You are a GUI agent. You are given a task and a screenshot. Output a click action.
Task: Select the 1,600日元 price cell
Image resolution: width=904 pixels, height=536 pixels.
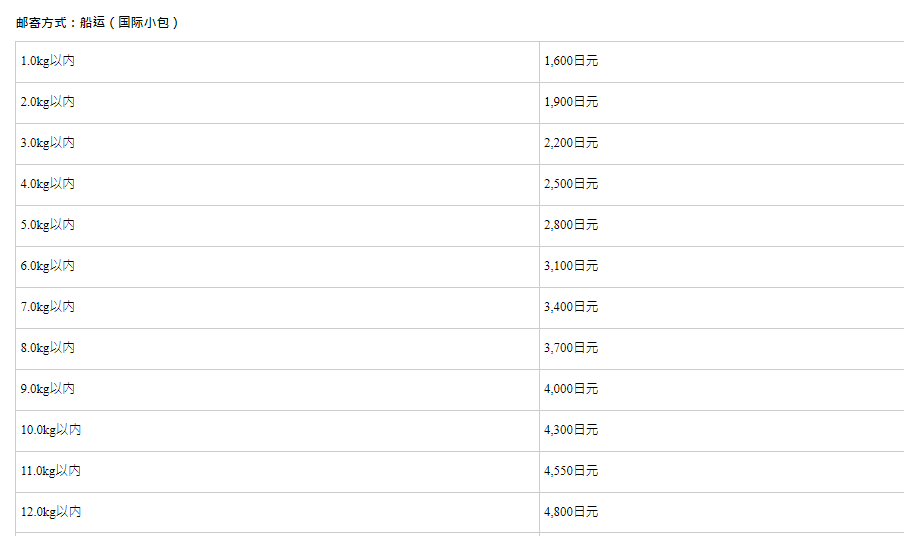coord(722,62)
